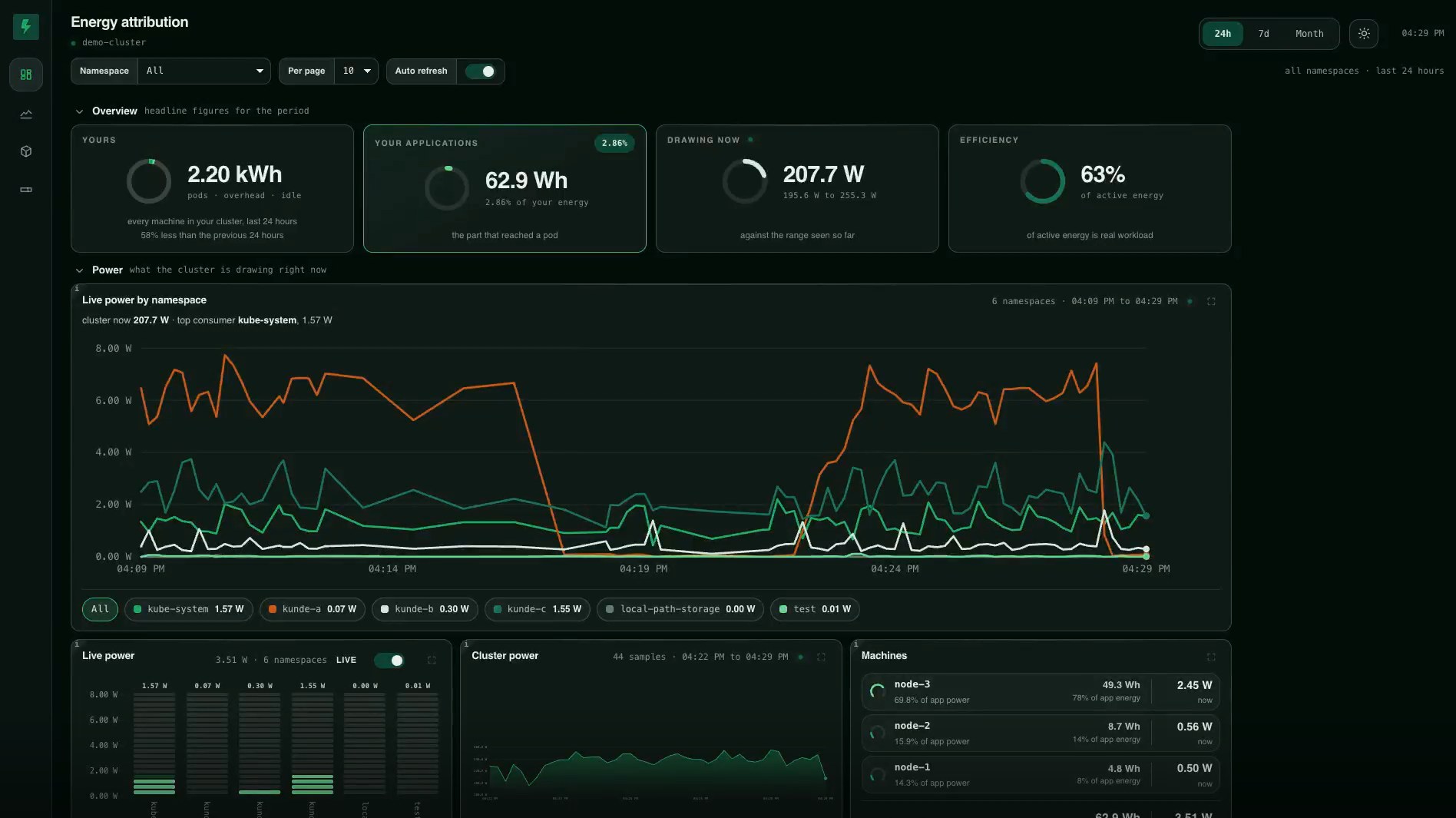Click the 207.7 W drawing-now value
Viewport: 1456px width, 818px height.
(823, 174)
